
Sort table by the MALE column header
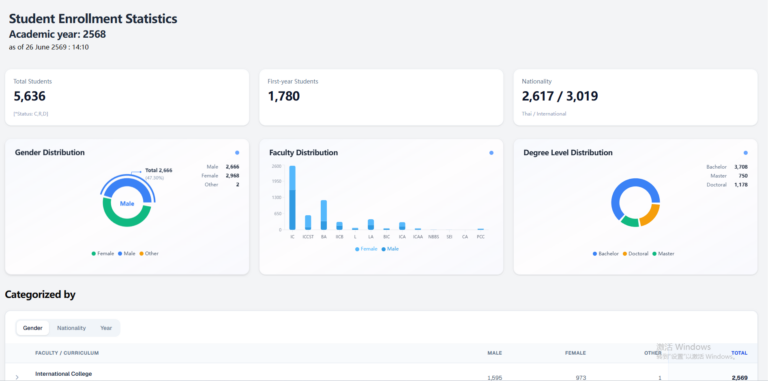(x=495, y=353)
